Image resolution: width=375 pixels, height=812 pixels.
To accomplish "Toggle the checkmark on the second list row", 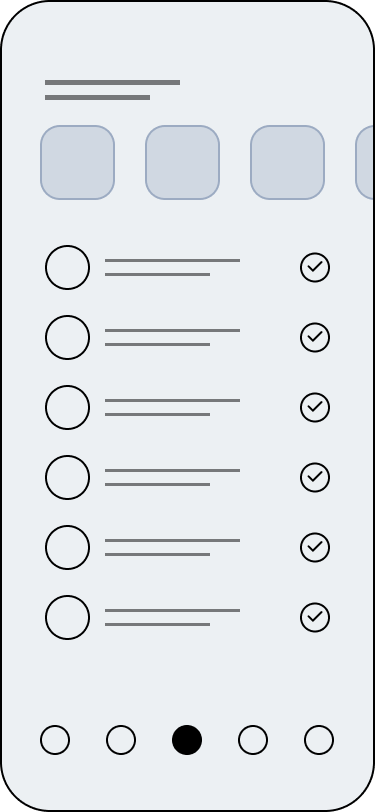I will click(x=315, y=337).
